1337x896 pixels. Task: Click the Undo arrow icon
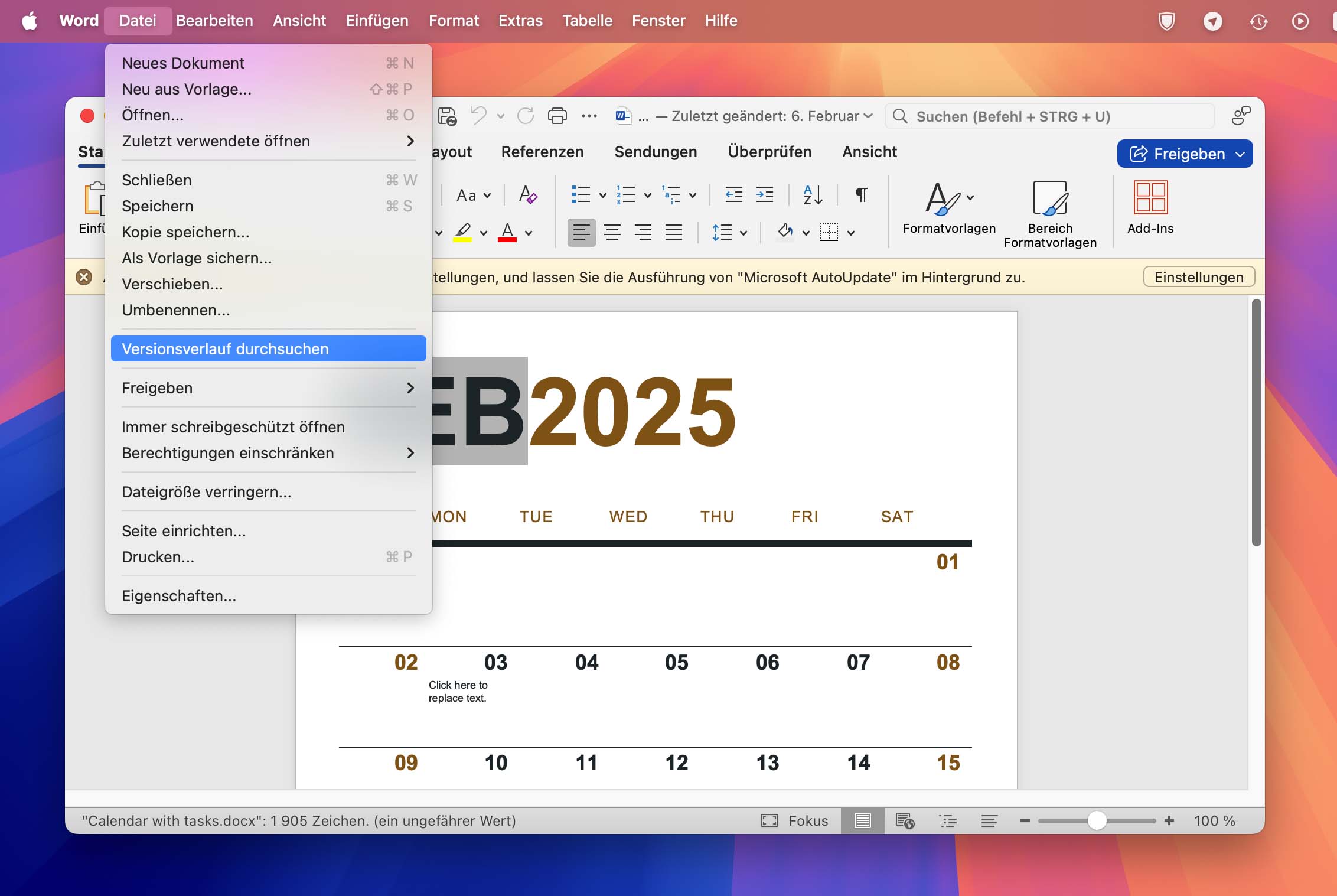pos(479,116)
